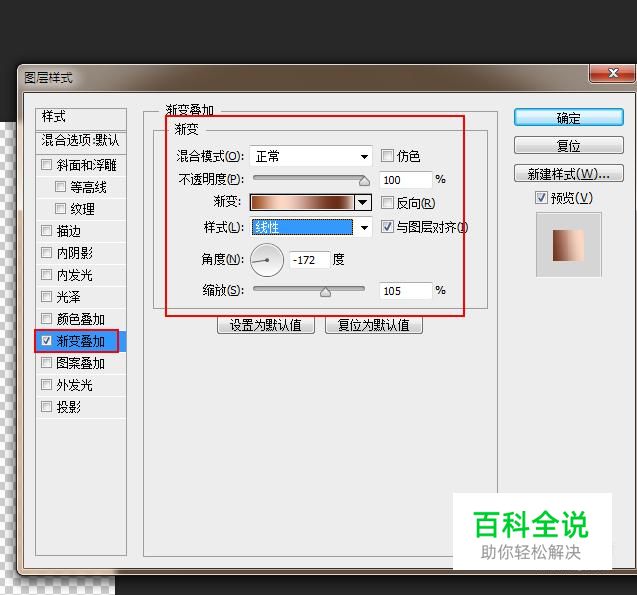Click the scale value field 105
Viewport: 637px width, 595px height.
pos(405,291)
